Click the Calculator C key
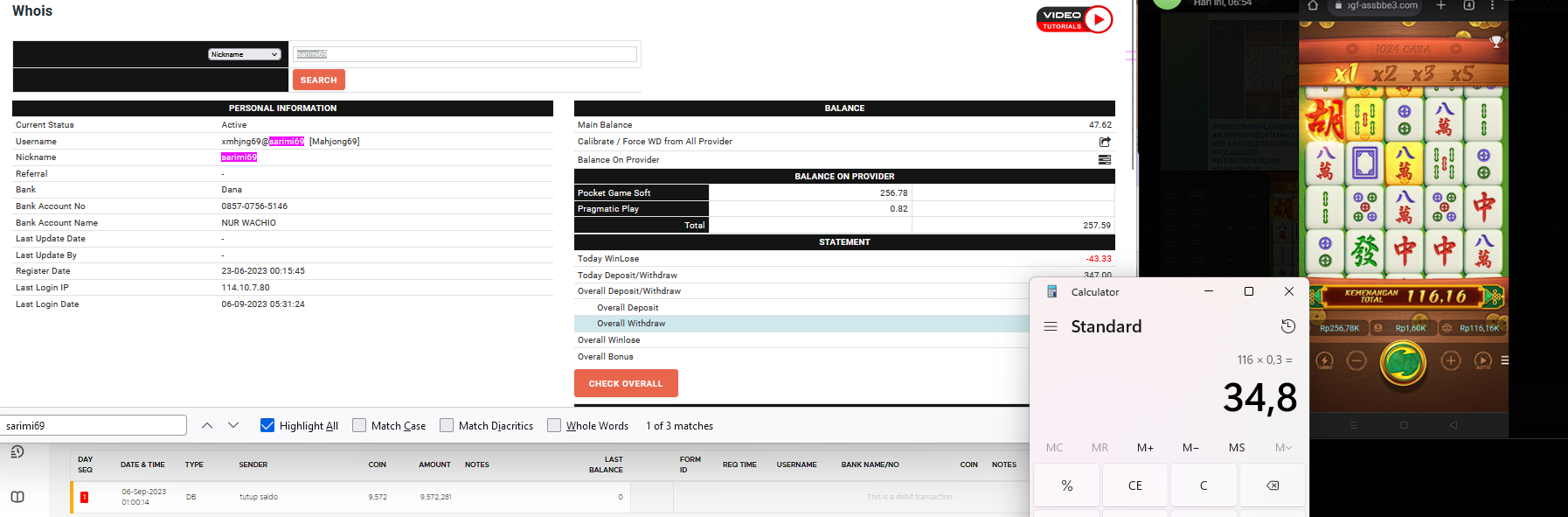1568x517 pixels. pos(1204,486)
